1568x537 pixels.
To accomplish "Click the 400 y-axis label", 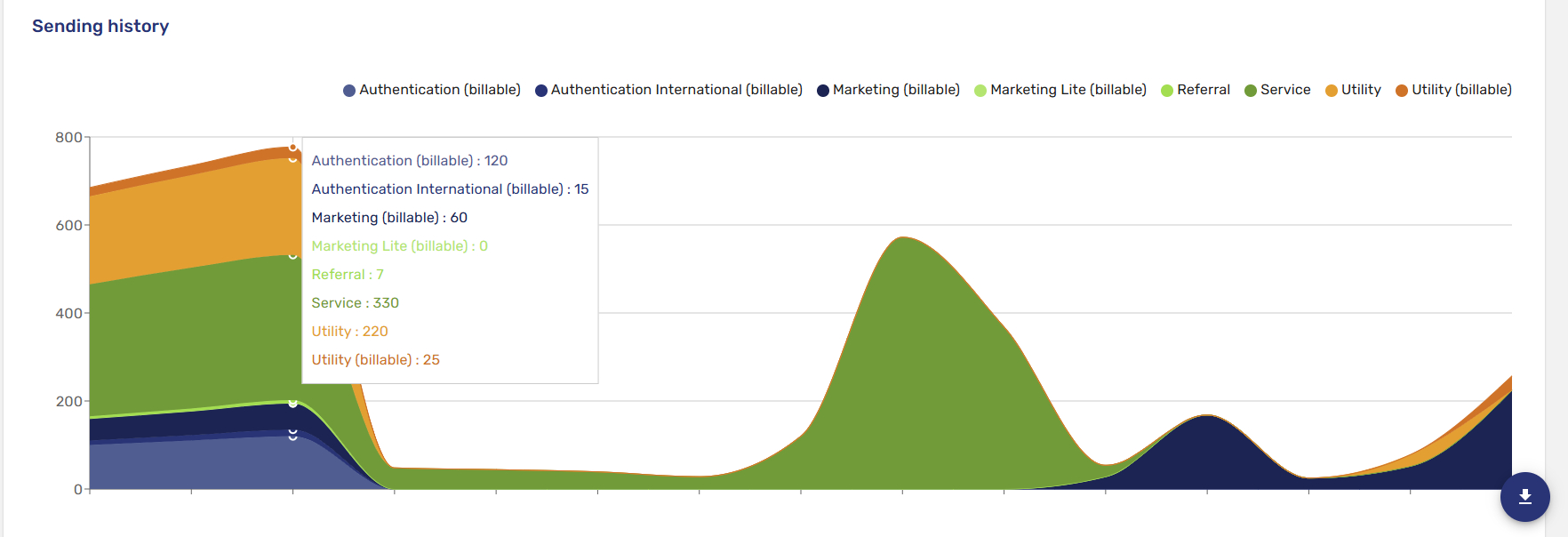I will pyautogui.click(x=68, y=313).
